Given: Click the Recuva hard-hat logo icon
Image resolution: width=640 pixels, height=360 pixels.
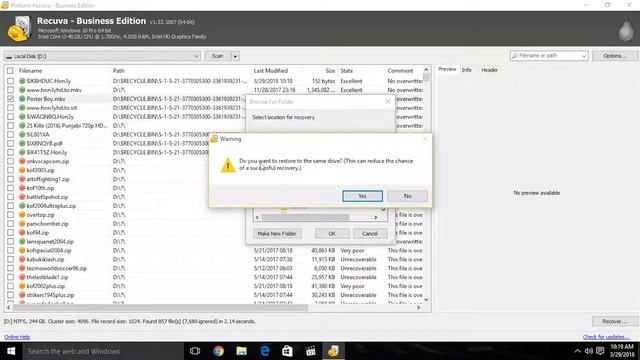Looking at the screenshot, I should (x=19, y=29).
